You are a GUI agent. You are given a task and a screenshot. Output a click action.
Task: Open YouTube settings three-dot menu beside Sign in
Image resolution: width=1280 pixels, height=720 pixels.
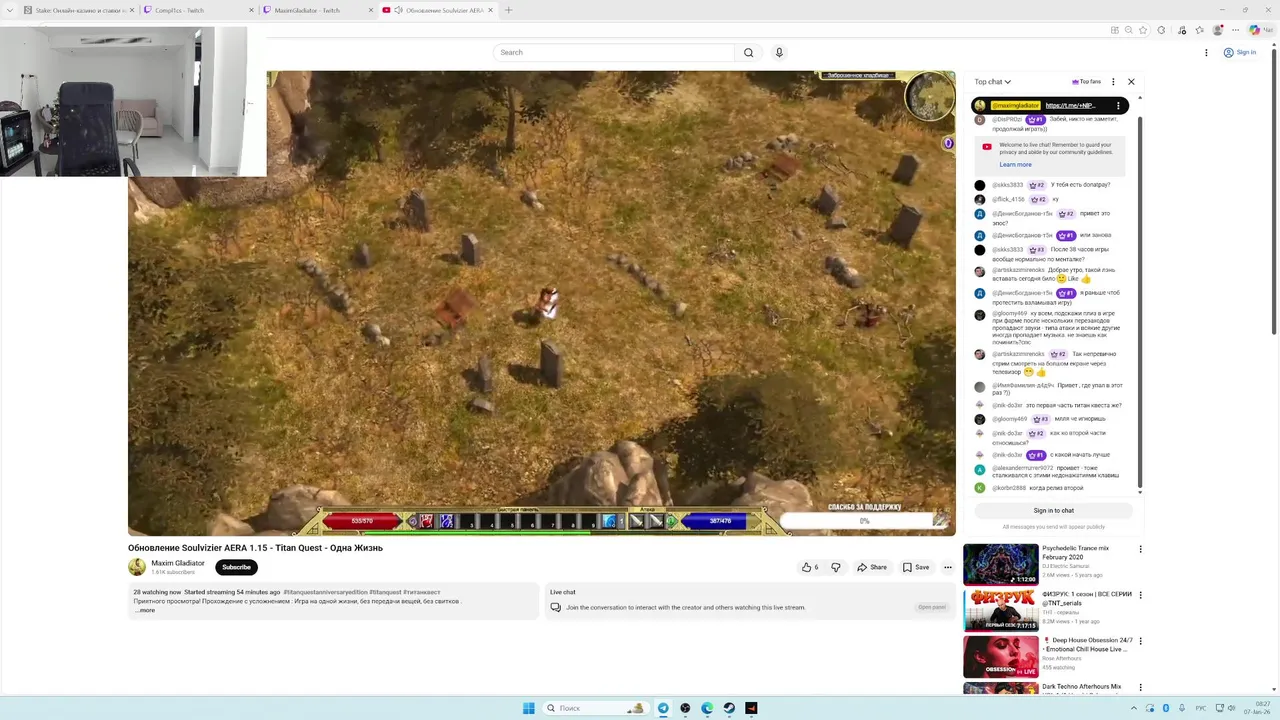[1206, 52]
